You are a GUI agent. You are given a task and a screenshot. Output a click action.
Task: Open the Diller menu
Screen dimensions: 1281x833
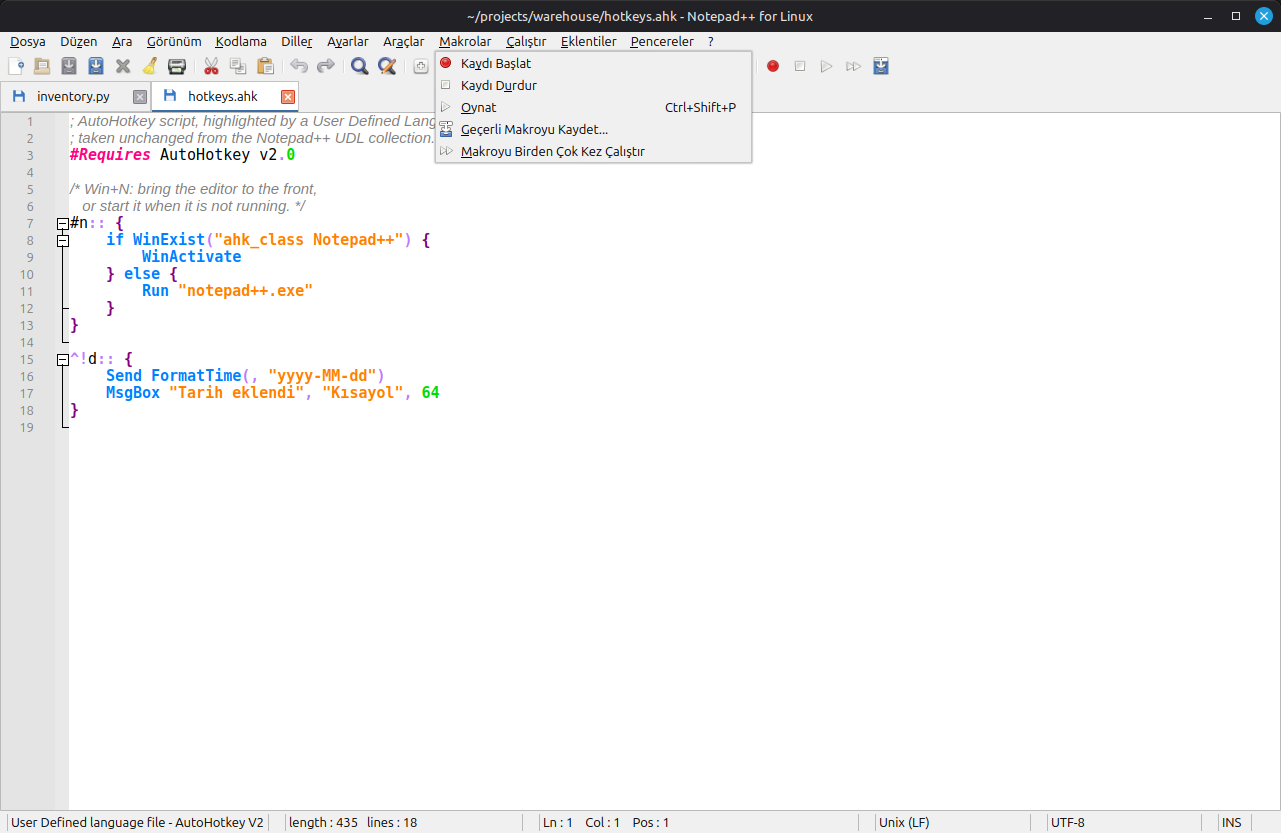[297, 41]
